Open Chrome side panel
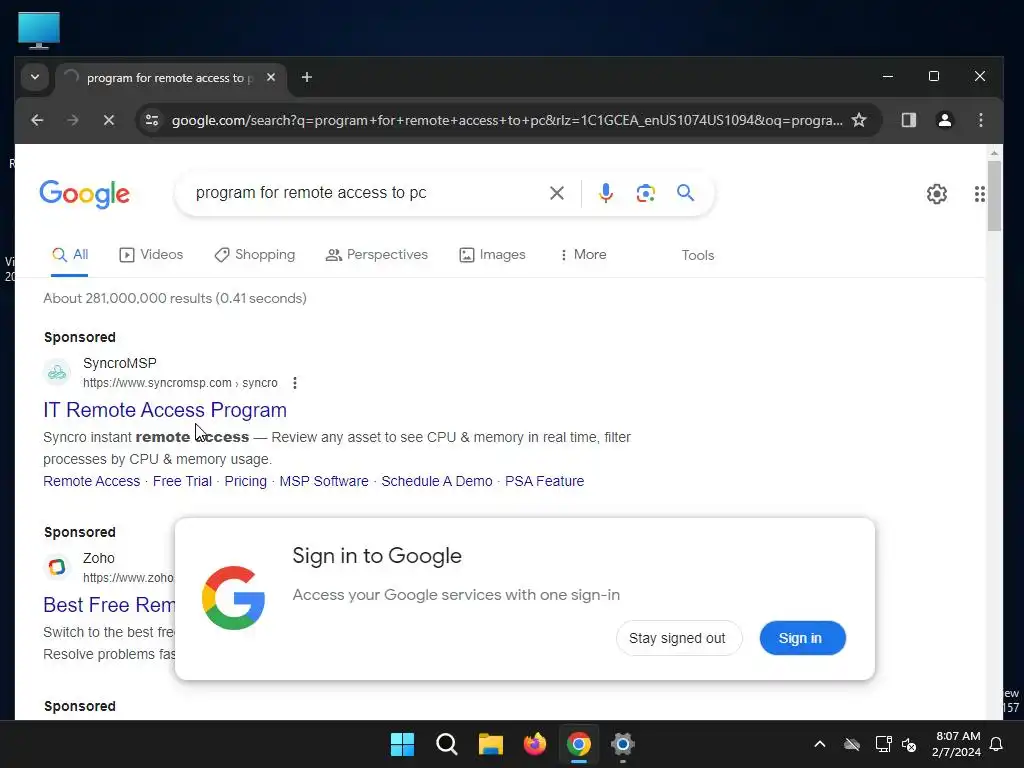 (908, 120)
